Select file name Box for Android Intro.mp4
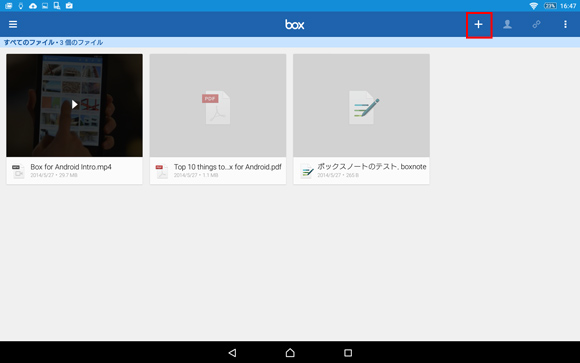Screen dimensions: 580x363 71,167
